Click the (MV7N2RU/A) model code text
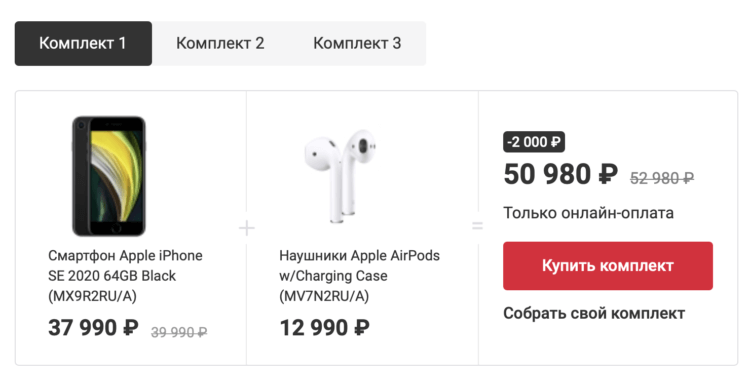 click(x=324, y=296)
